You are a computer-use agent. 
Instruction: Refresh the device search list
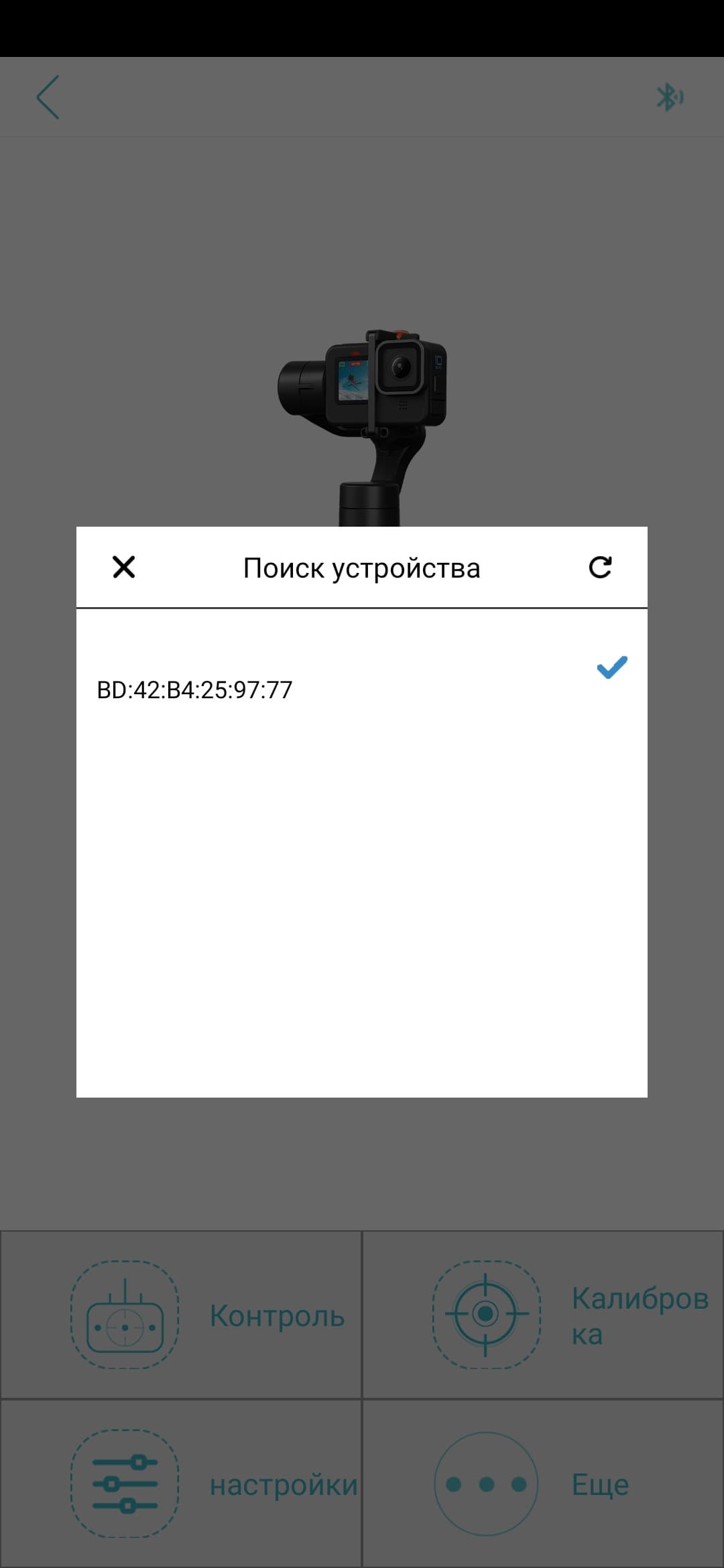(x=600, y=567)
